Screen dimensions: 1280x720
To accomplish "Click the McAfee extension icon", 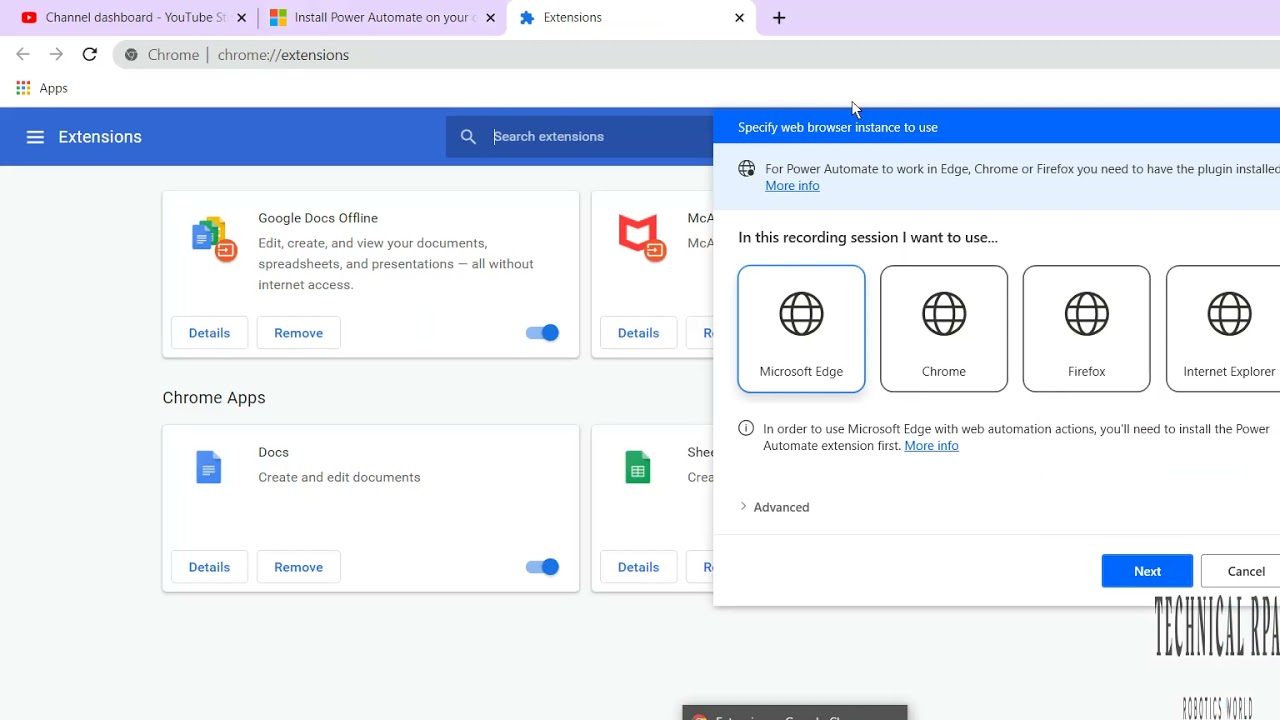I will click(641, 238).
